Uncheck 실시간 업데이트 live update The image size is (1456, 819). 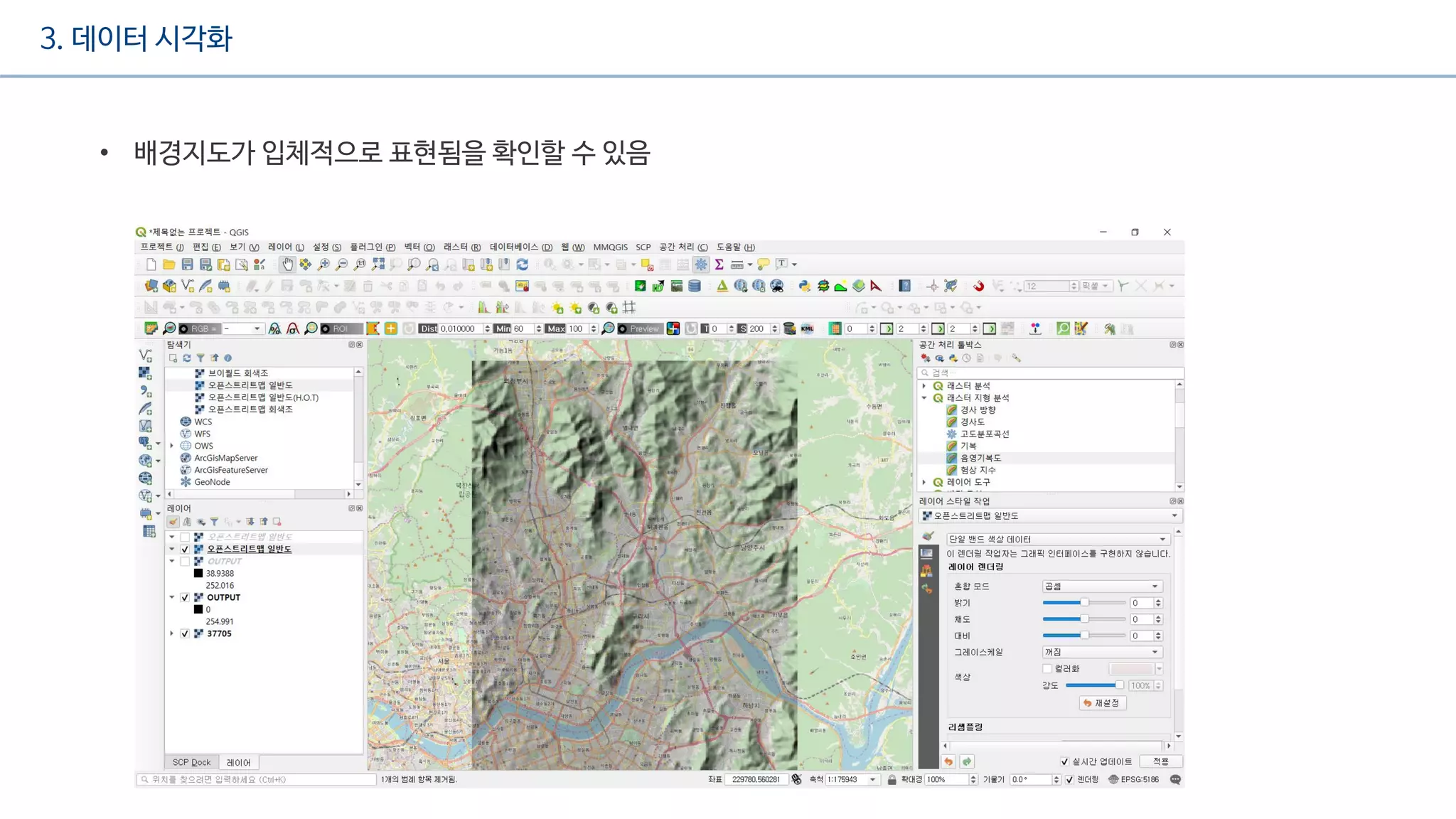[x=1064, y=762]
